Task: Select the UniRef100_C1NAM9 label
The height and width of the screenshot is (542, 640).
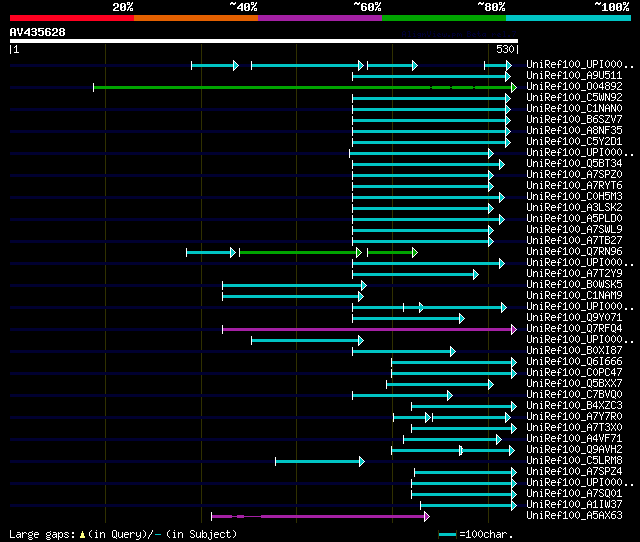Action: click(574, 296)
